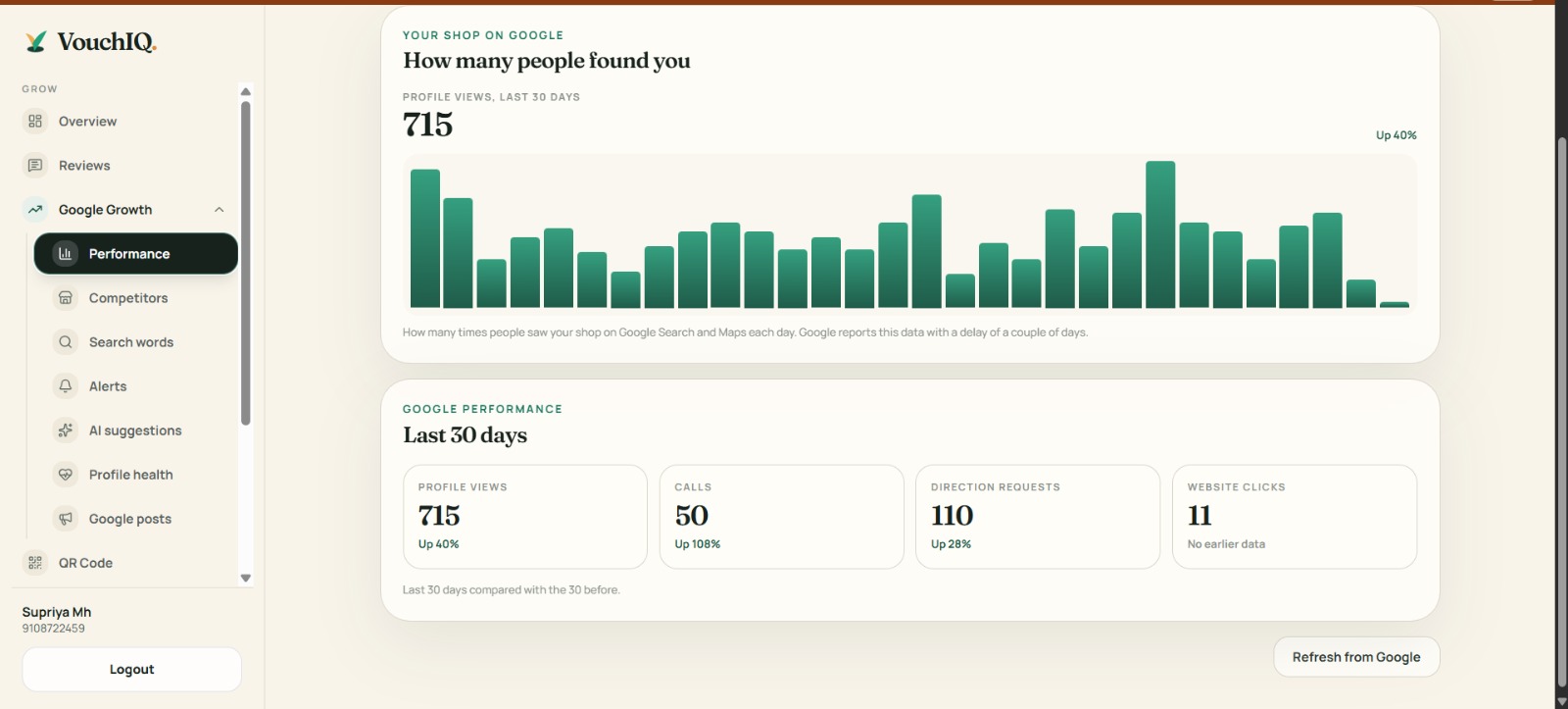Click the first bar in the chart
This screenshot has width=1568, height=709.
pos(425,238)
